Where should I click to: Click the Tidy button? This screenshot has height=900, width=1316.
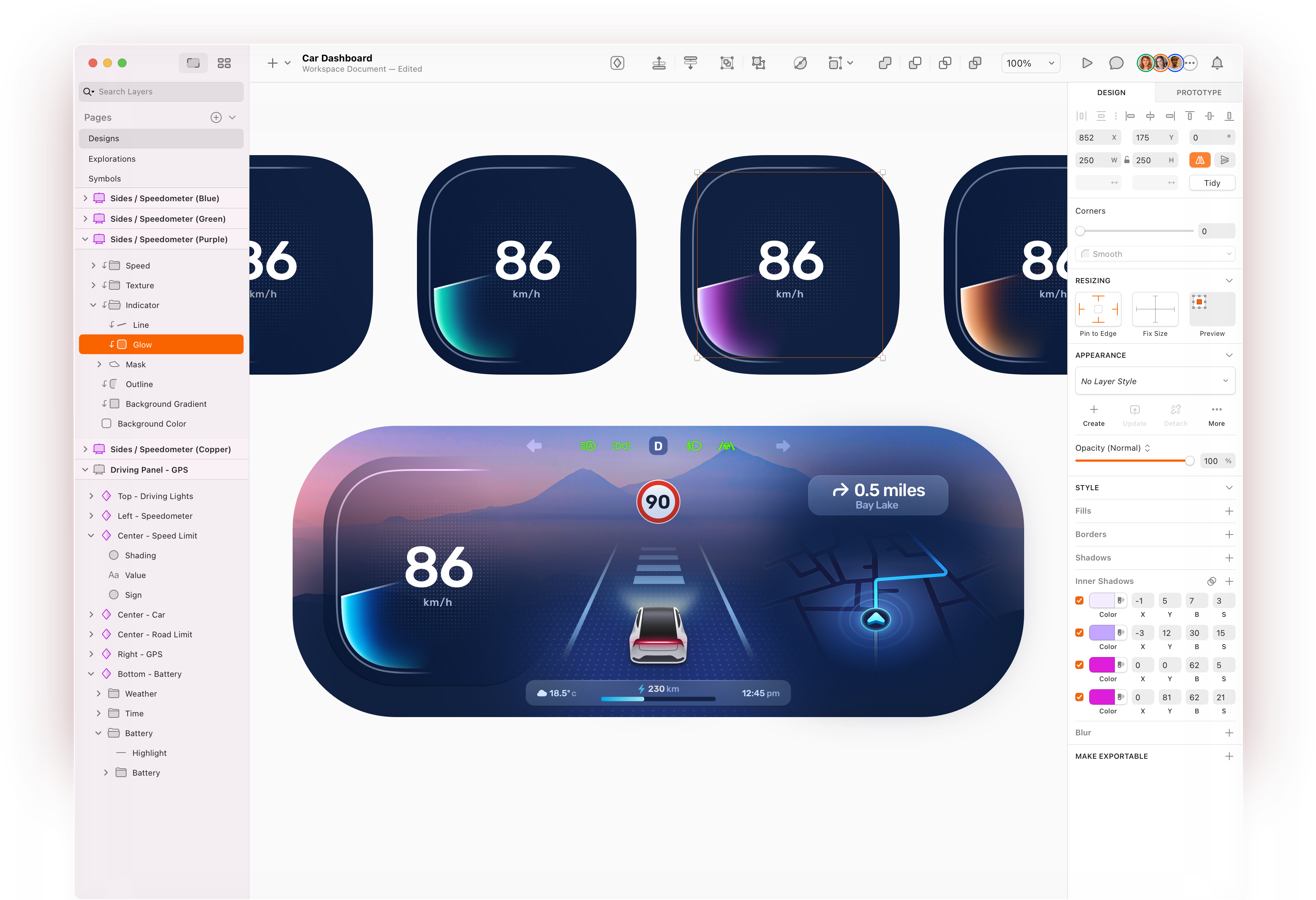1212,183
